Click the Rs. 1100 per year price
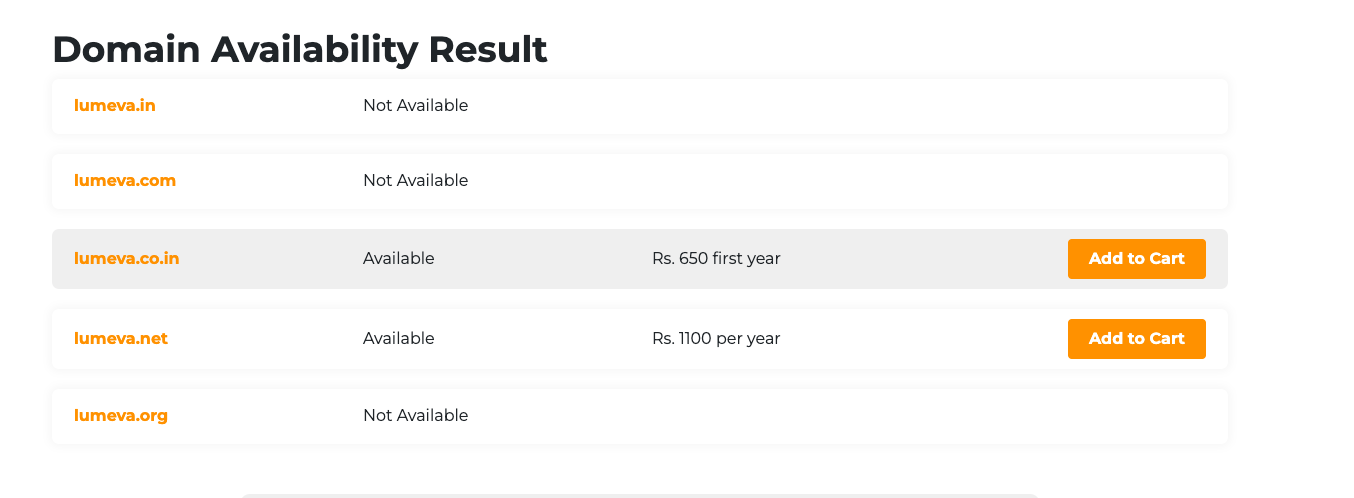 [x=716, y=338]
